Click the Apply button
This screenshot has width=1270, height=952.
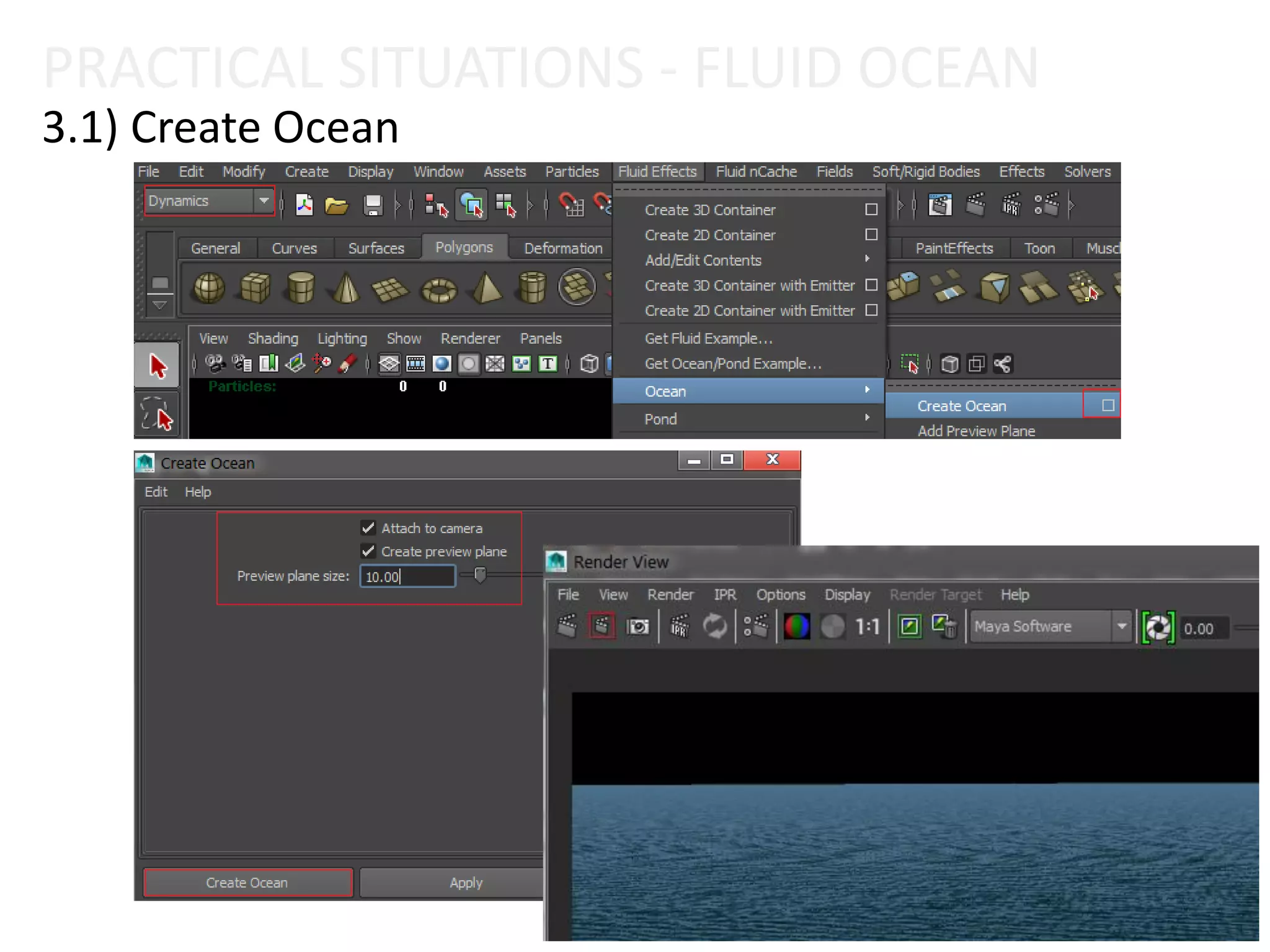pyautogui.click(x=451, y=883)
